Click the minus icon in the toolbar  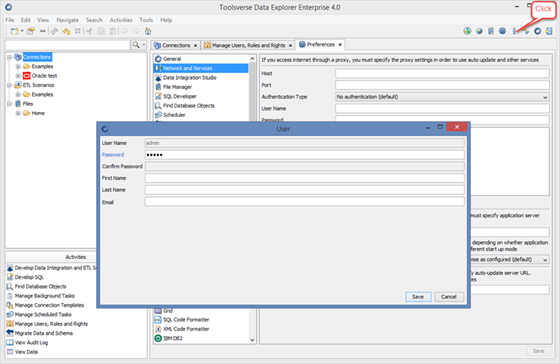click(x=42, y=31)
